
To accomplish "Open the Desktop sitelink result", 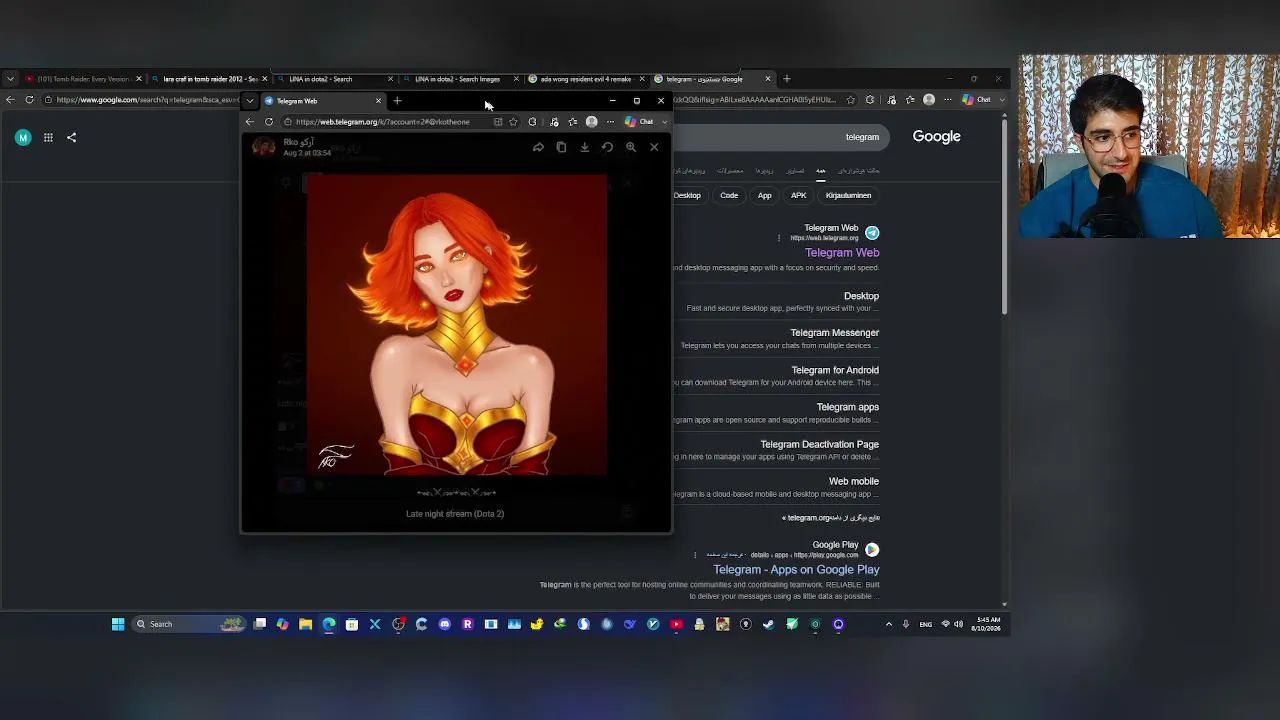I will tap(861, 296).
